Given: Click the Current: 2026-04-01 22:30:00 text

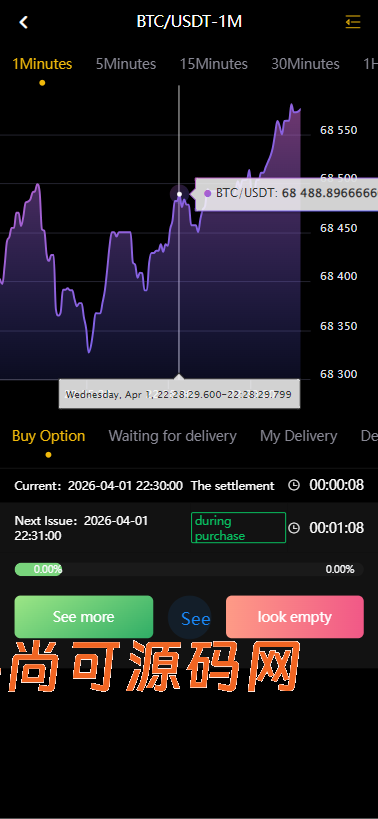Looking at the screenshot, I should point(99,486).
